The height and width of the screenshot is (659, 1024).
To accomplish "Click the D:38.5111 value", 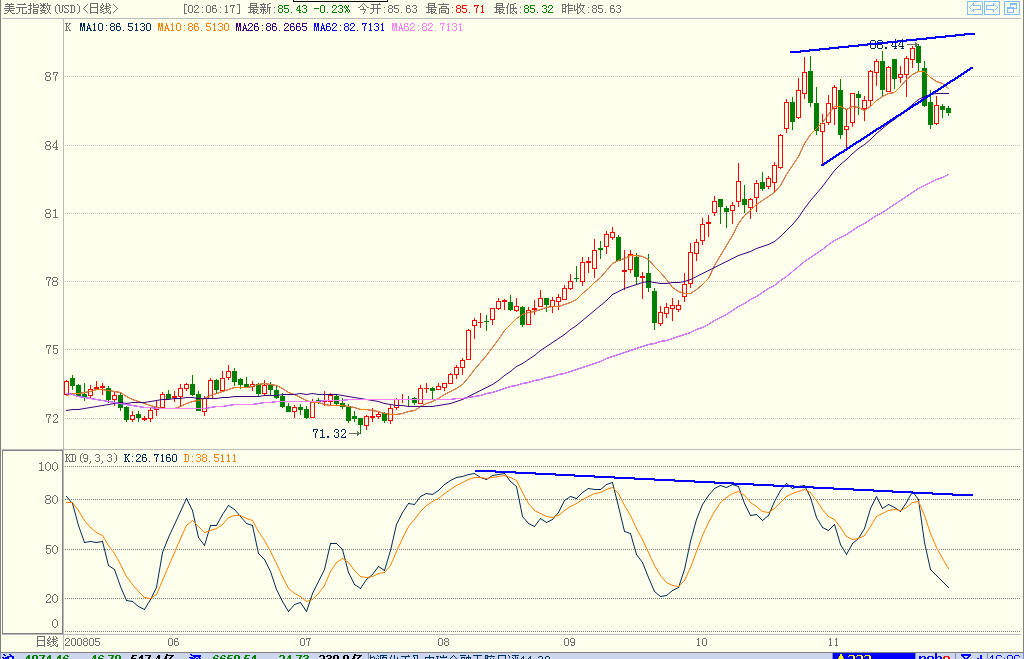I will (210, 458).
